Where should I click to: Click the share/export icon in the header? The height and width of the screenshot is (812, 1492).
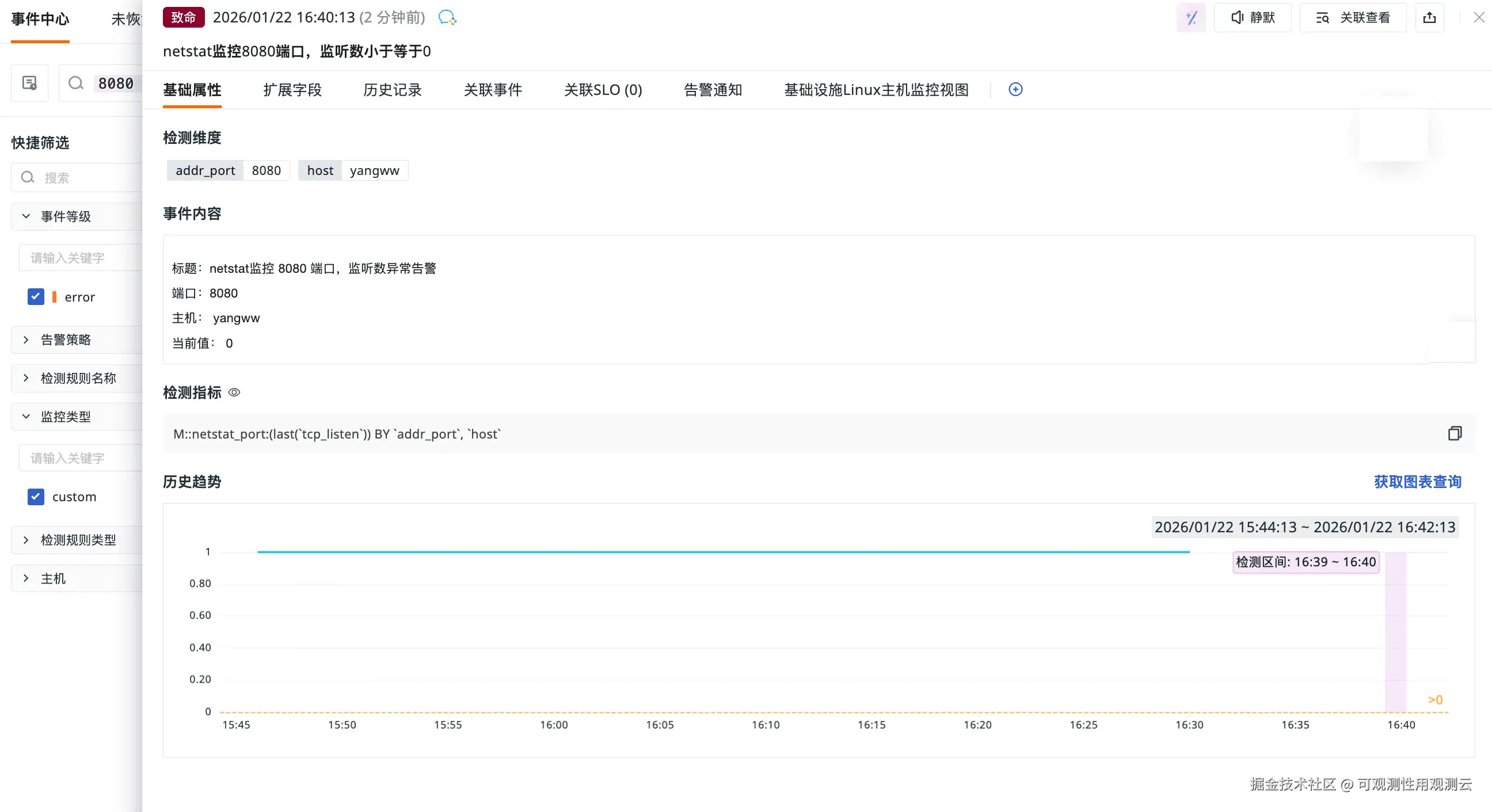[x=1429, y=17]
